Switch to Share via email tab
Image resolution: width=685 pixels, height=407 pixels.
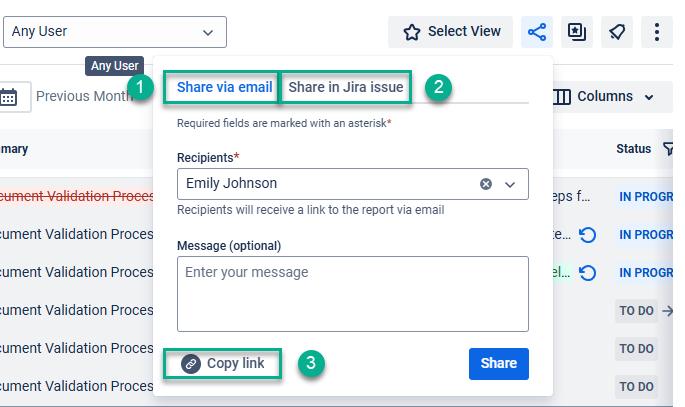tap(224, 88)
